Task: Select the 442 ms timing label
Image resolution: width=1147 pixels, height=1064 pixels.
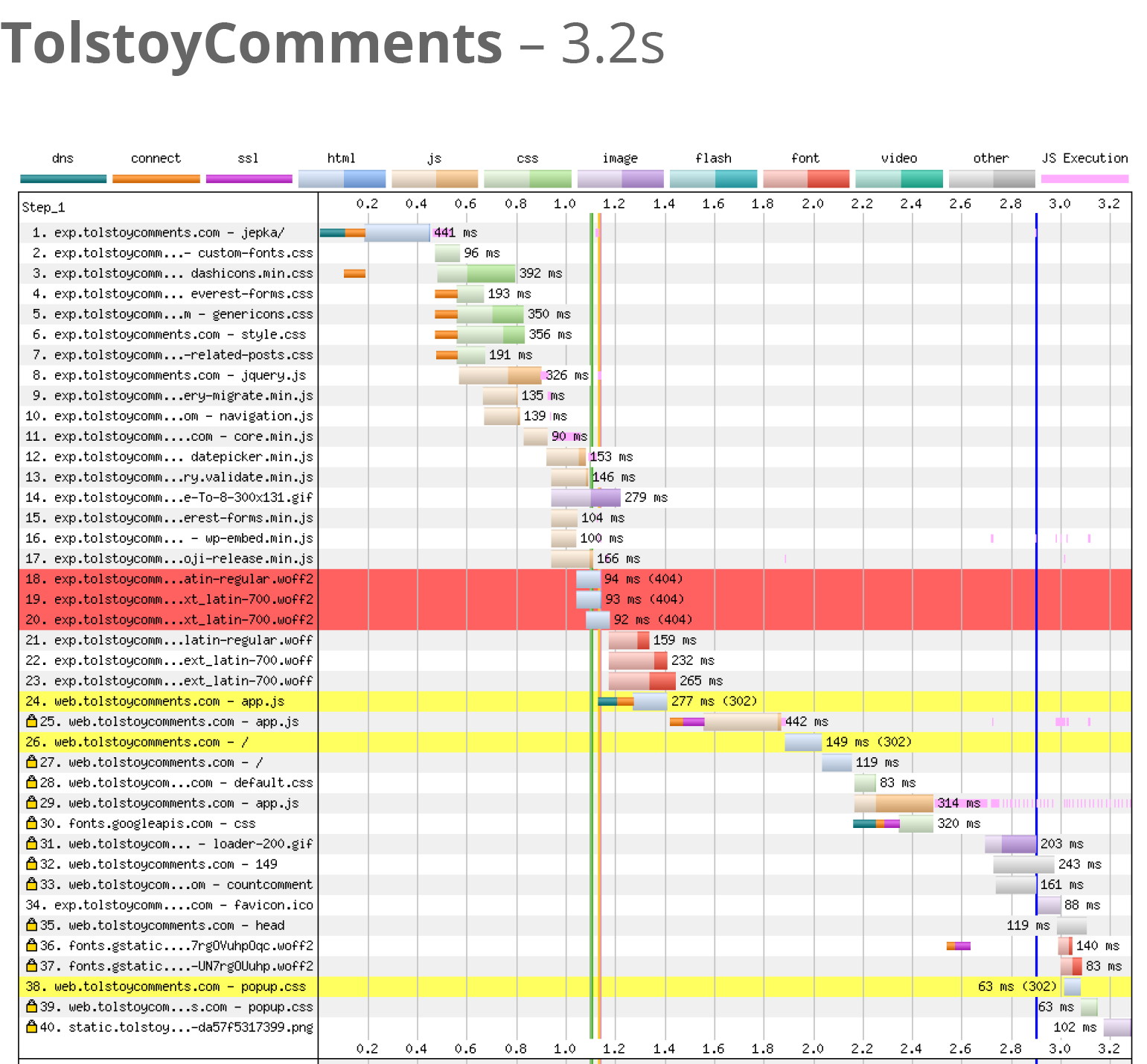Action: (x=807, y=721)
